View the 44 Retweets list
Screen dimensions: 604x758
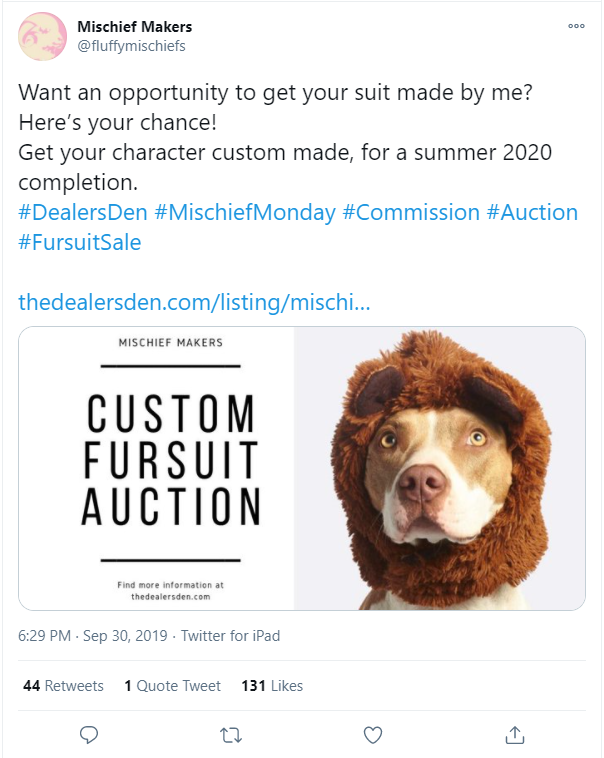coord(63,686)
